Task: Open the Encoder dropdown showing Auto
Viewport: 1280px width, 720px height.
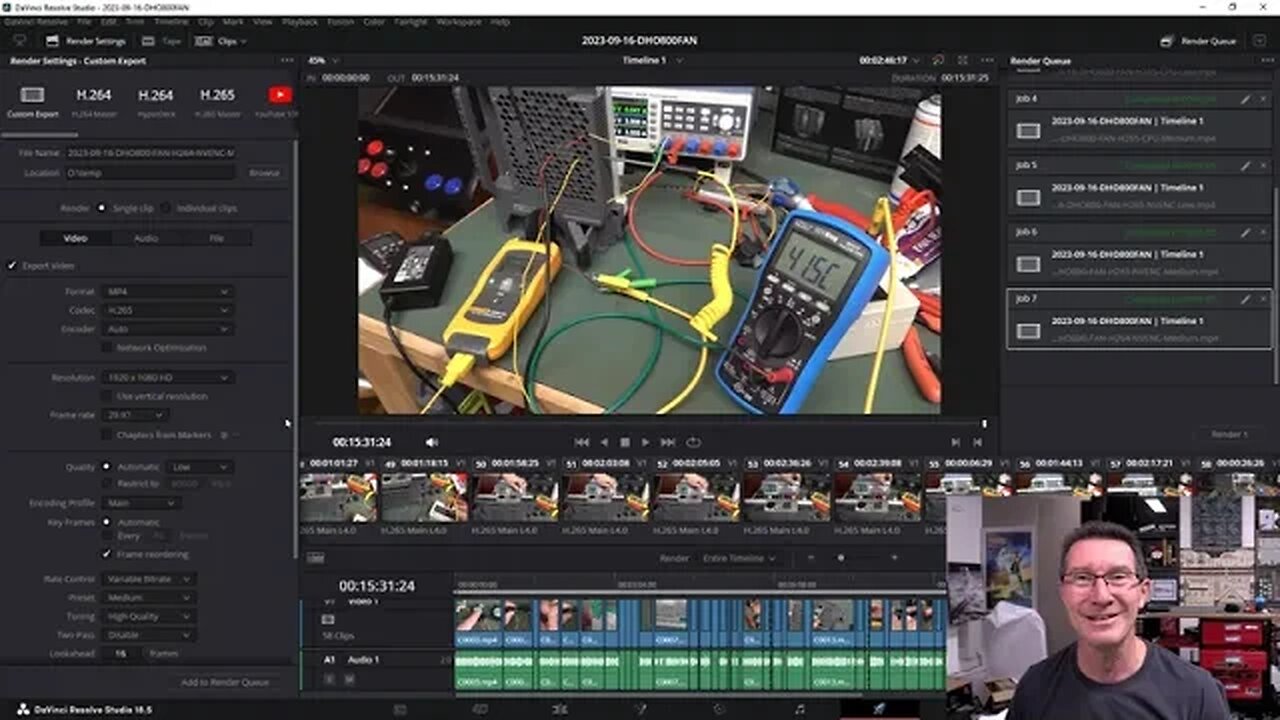Action: [167, 329]
